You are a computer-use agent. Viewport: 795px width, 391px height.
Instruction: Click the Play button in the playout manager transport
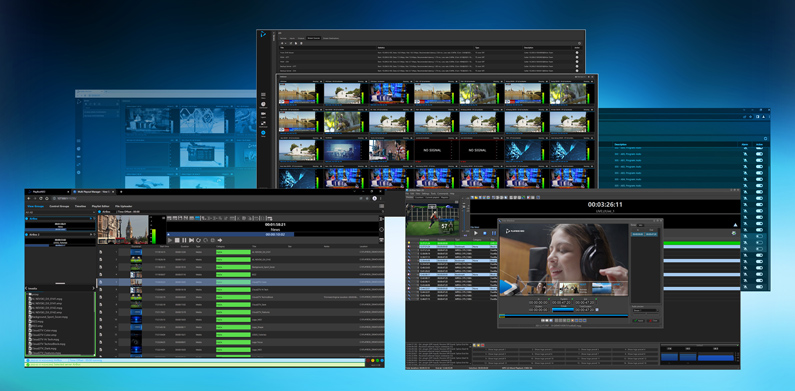click(170, 240)
